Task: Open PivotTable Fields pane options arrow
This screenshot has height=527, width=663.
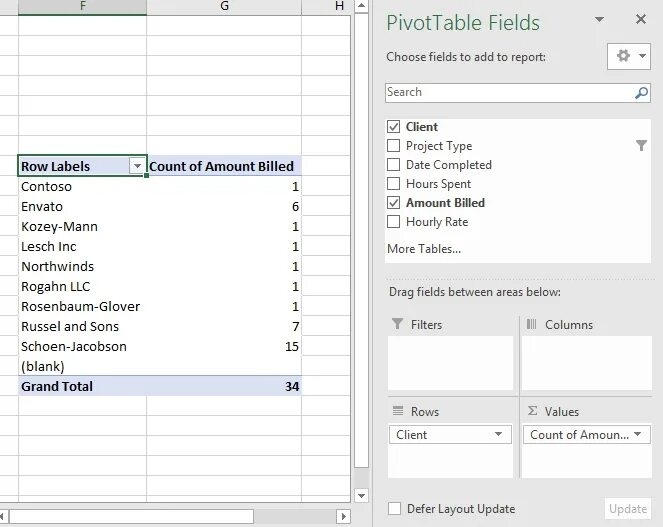Action: point(599,20)
